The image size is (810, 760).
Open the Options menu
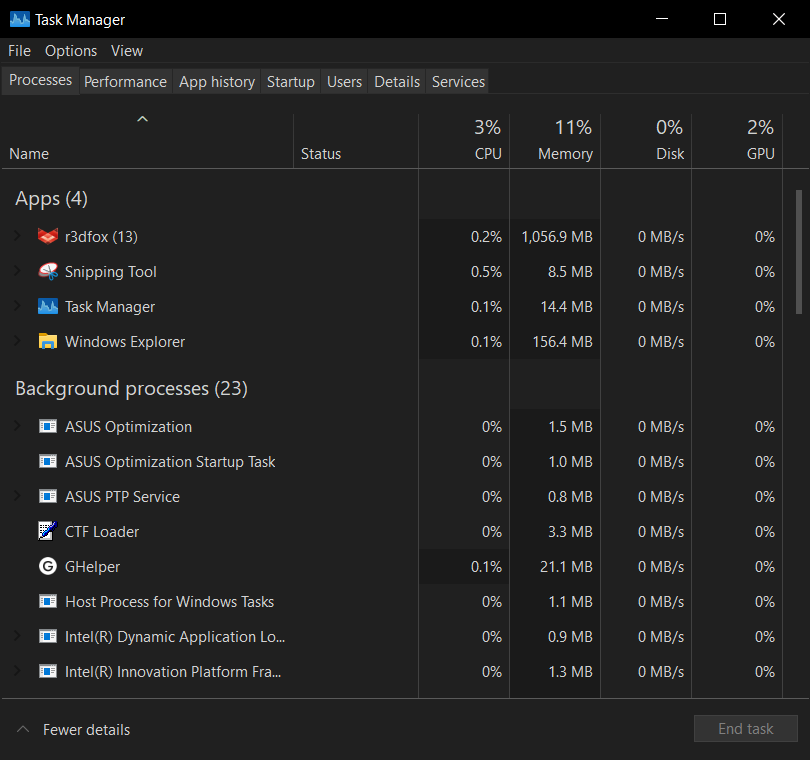tap(71, 51)
